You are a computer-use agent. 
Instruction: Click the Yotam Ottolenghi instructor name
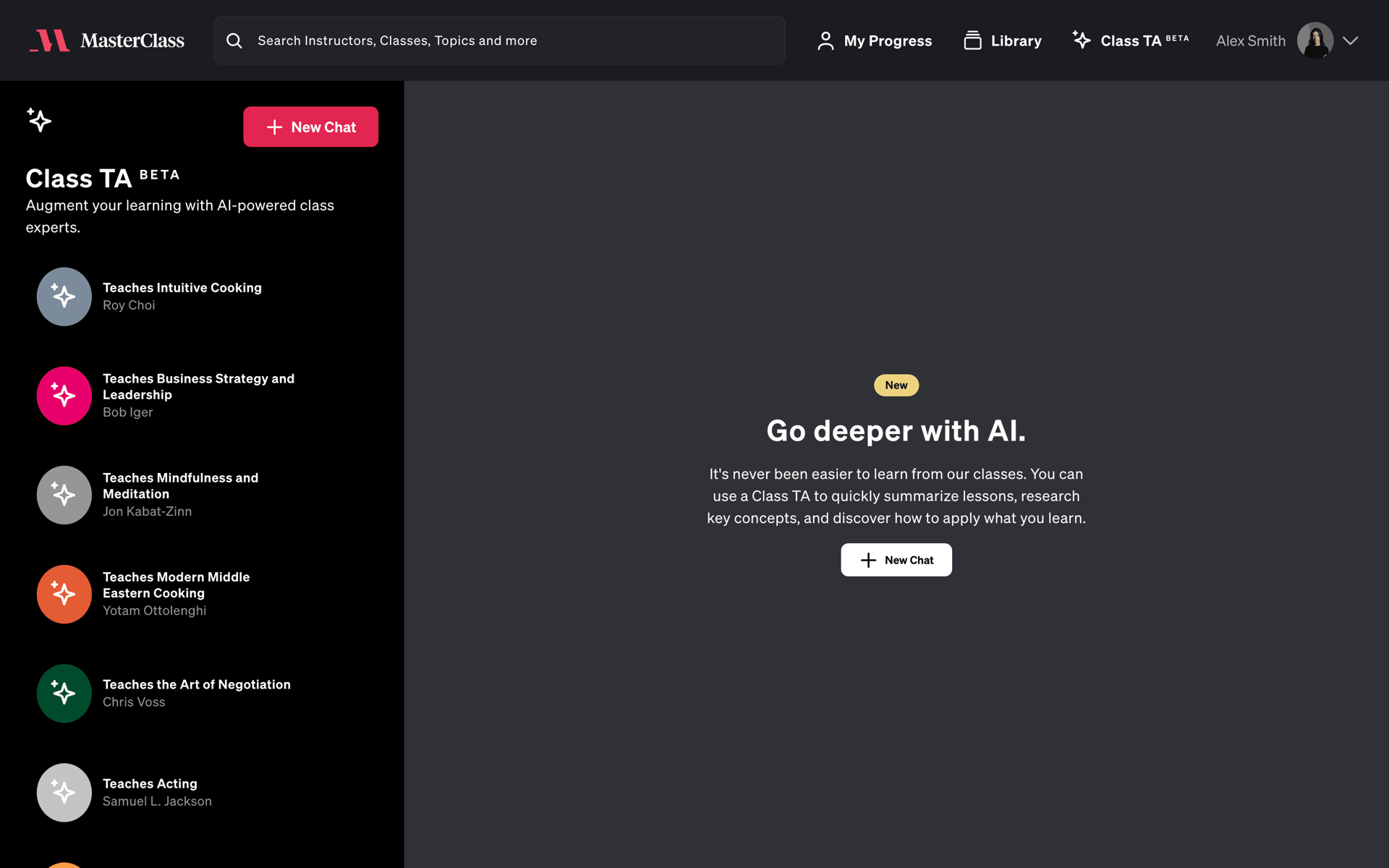(x=155, y=610)
